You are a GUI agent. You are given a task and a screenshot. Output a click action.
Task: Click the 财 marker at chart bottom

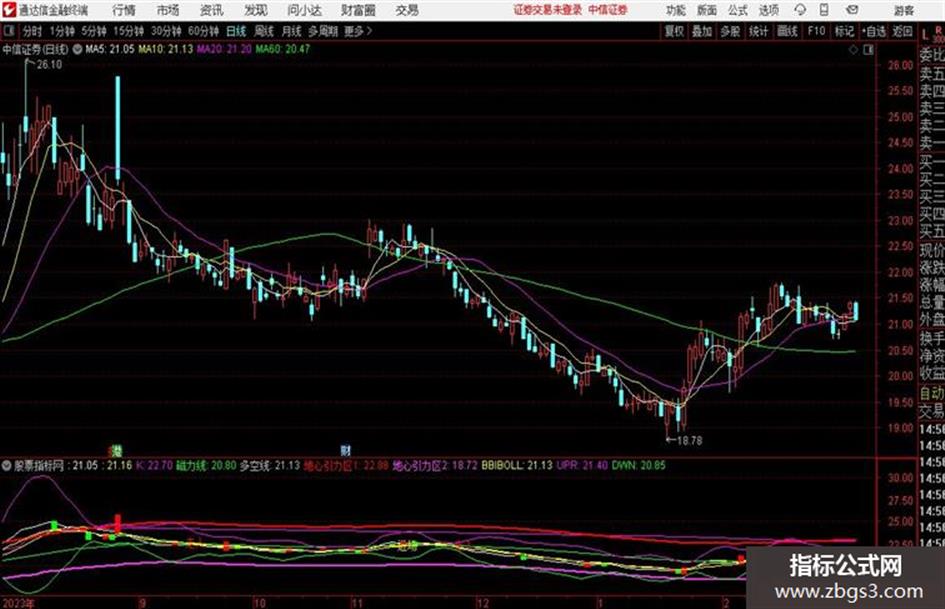click(345, 450)
